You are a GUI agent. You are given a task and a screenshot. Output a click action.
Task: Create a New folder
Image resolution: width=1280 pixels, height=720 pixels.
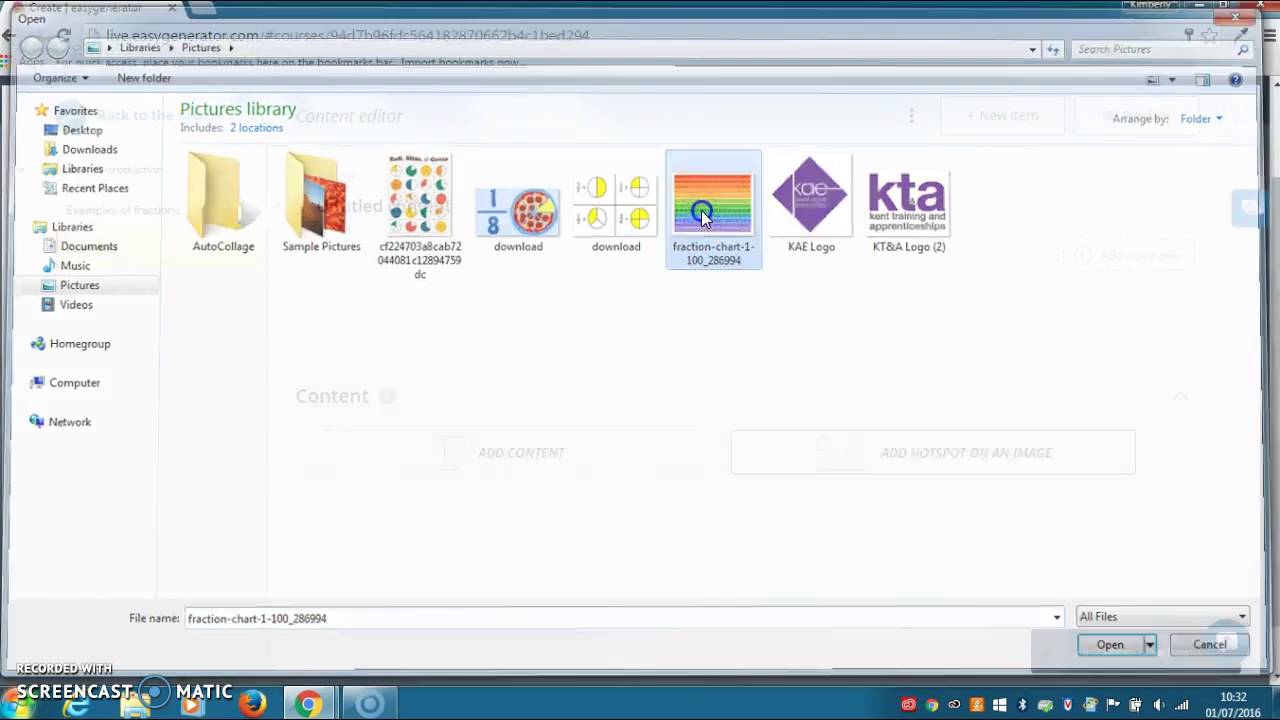pos(144,78)
